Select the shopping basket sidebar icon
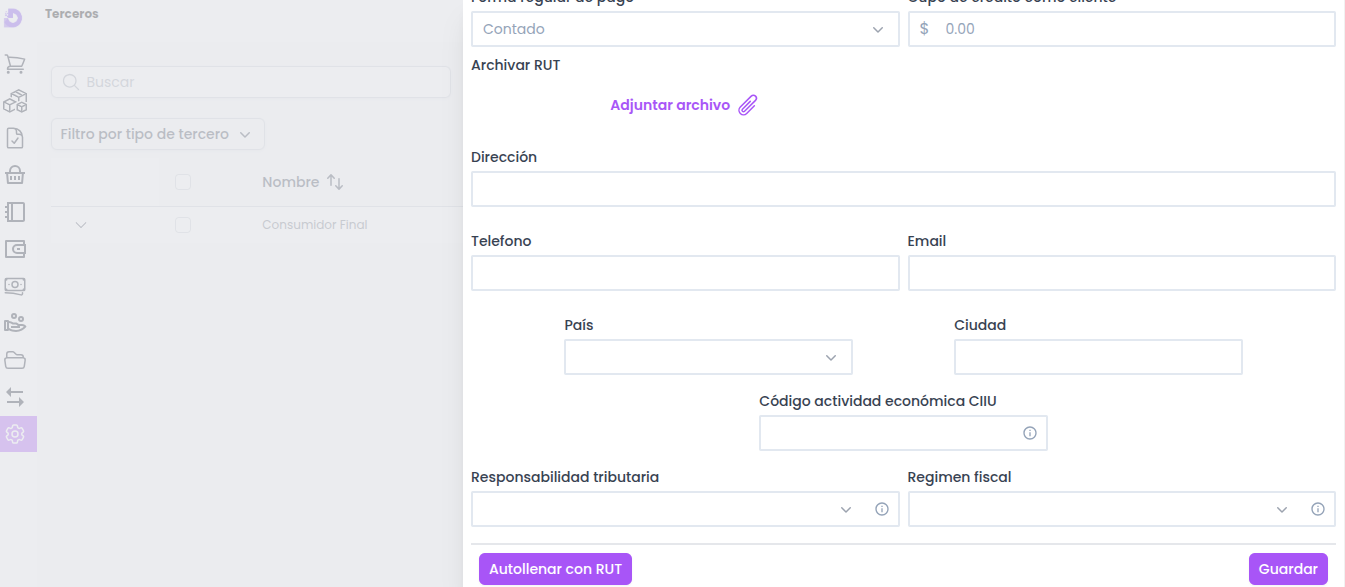Image resolution: width=1345 pixels, height=587 pixels. [x=15, y=175]
